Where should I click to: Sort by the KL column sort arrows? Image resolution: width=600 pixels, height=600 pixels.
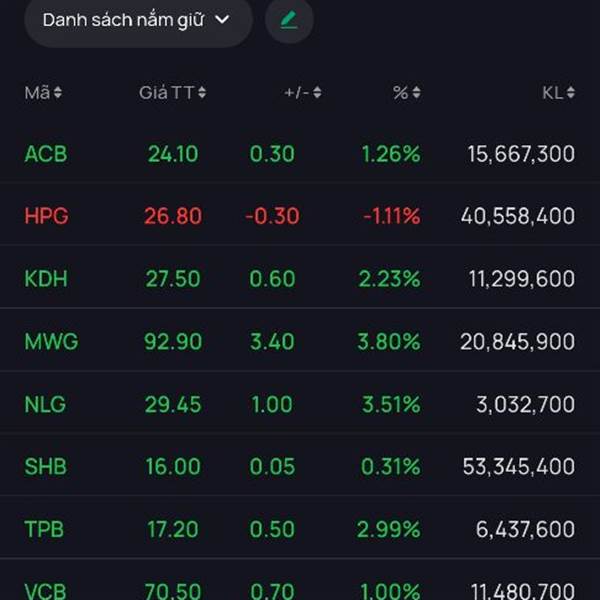[570, 93]
